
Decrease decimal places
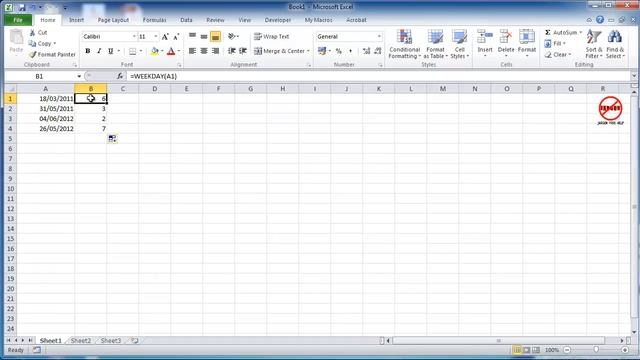point(378,51)
